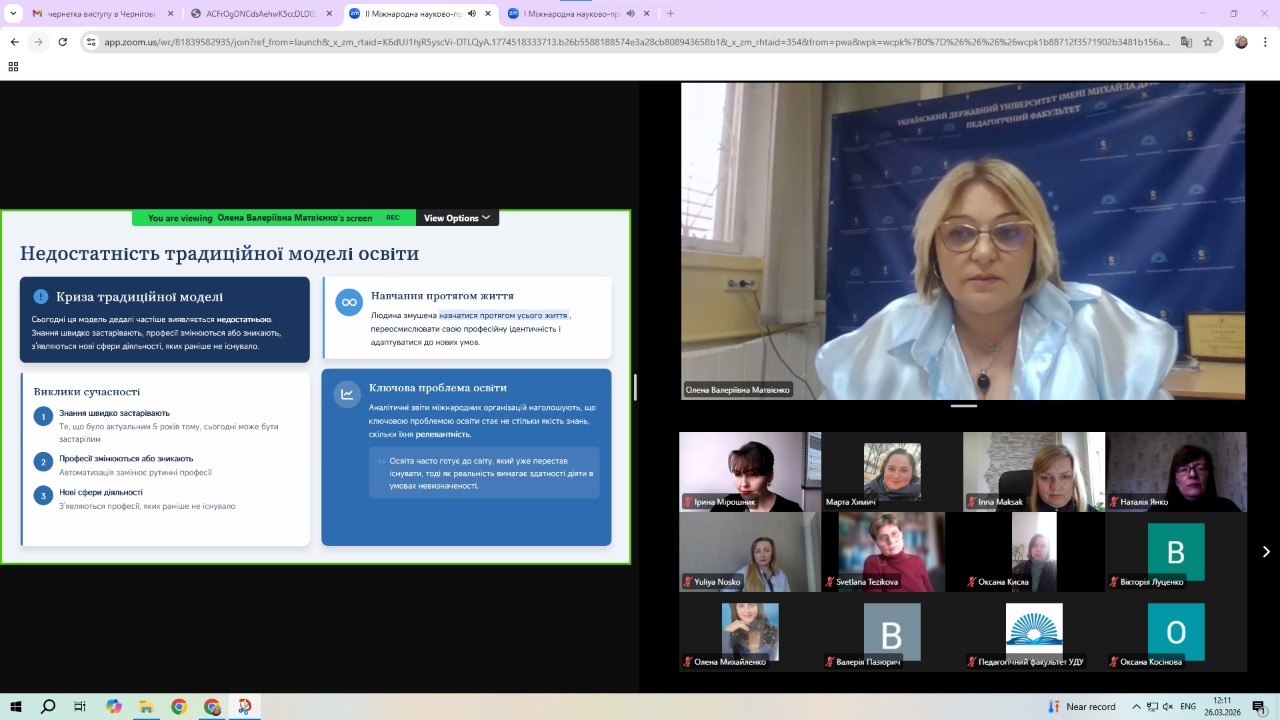Select Марта Химич's video thumbnail
Screen dimensions: 1280x720
[892, 471]
